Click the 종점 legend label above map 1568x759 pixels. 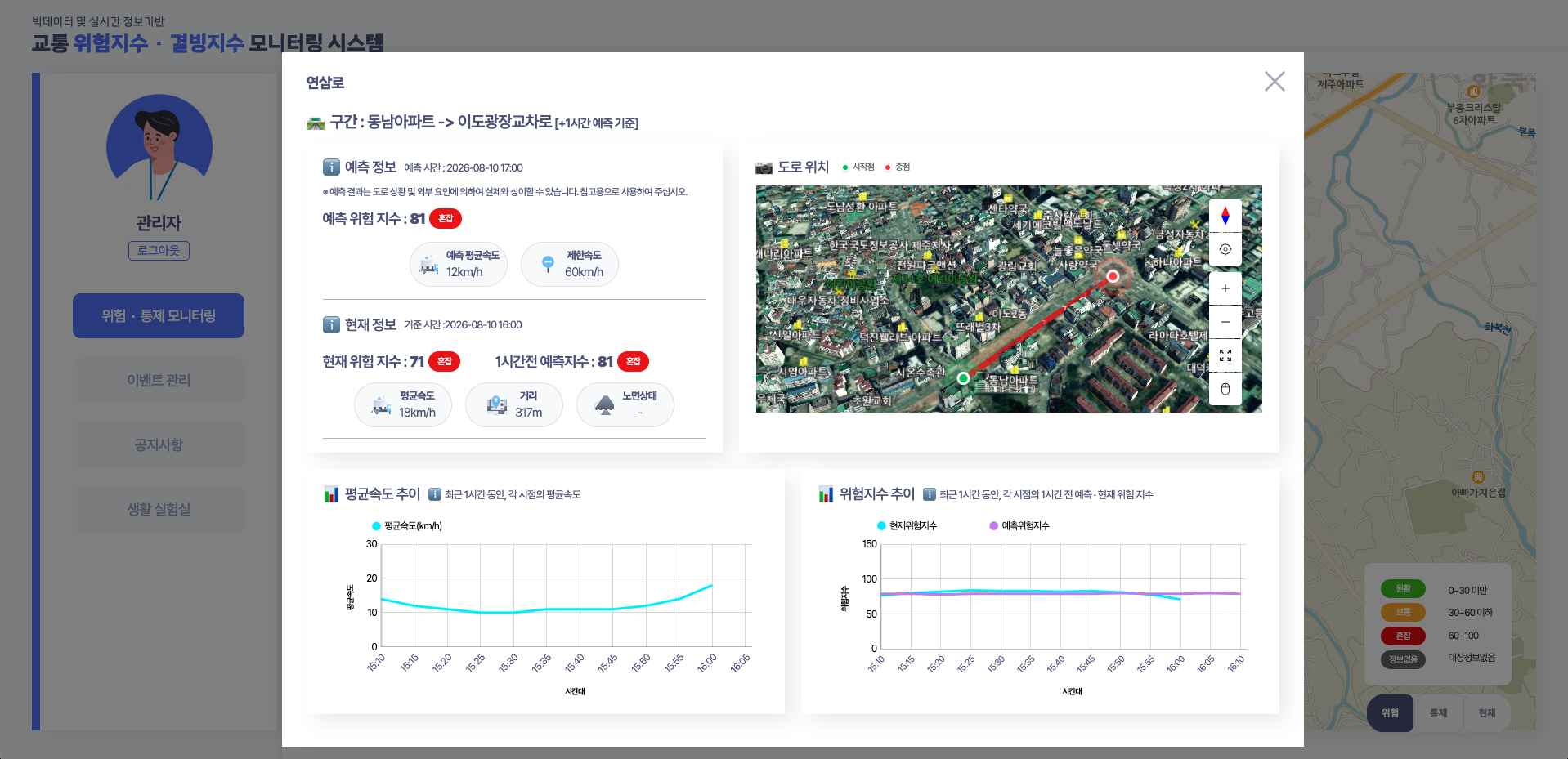pos(903,167)
